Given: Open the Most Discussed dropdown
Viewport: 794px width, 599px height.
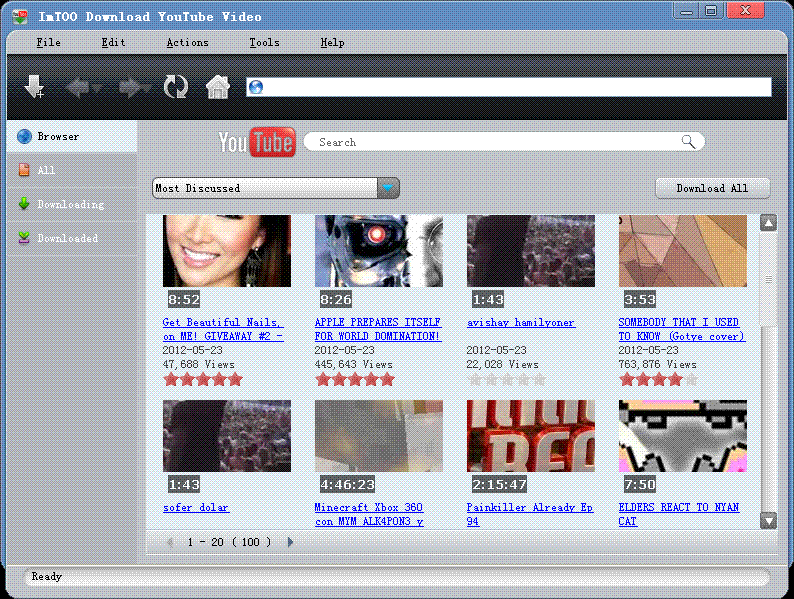Looking at the screenshot, I should coord(388,188).
